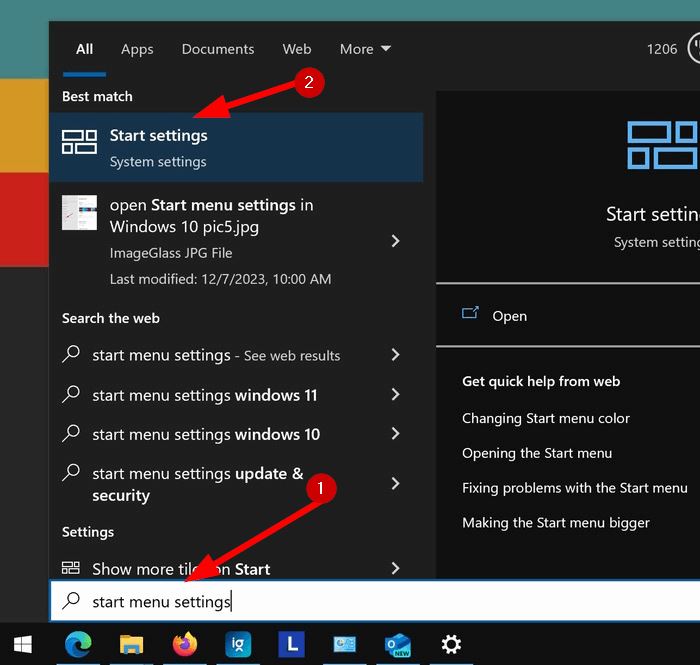Open ImageGlass from the taskbar
The height and width of the screenshot is (665, 700).
click(238, 645)
